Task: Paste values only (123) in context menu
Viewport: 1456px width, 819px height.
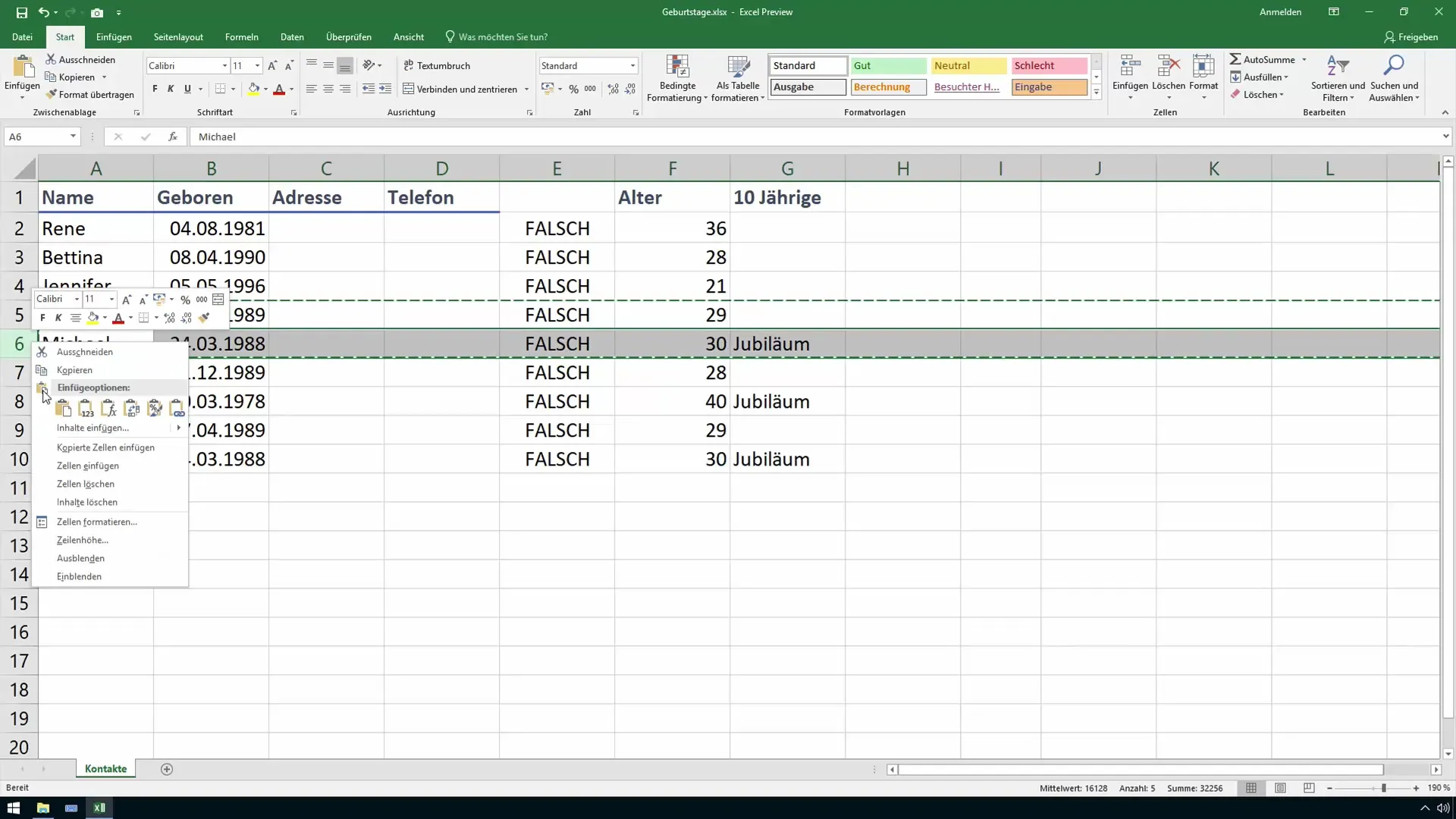Action: click(x=86, y=409)
